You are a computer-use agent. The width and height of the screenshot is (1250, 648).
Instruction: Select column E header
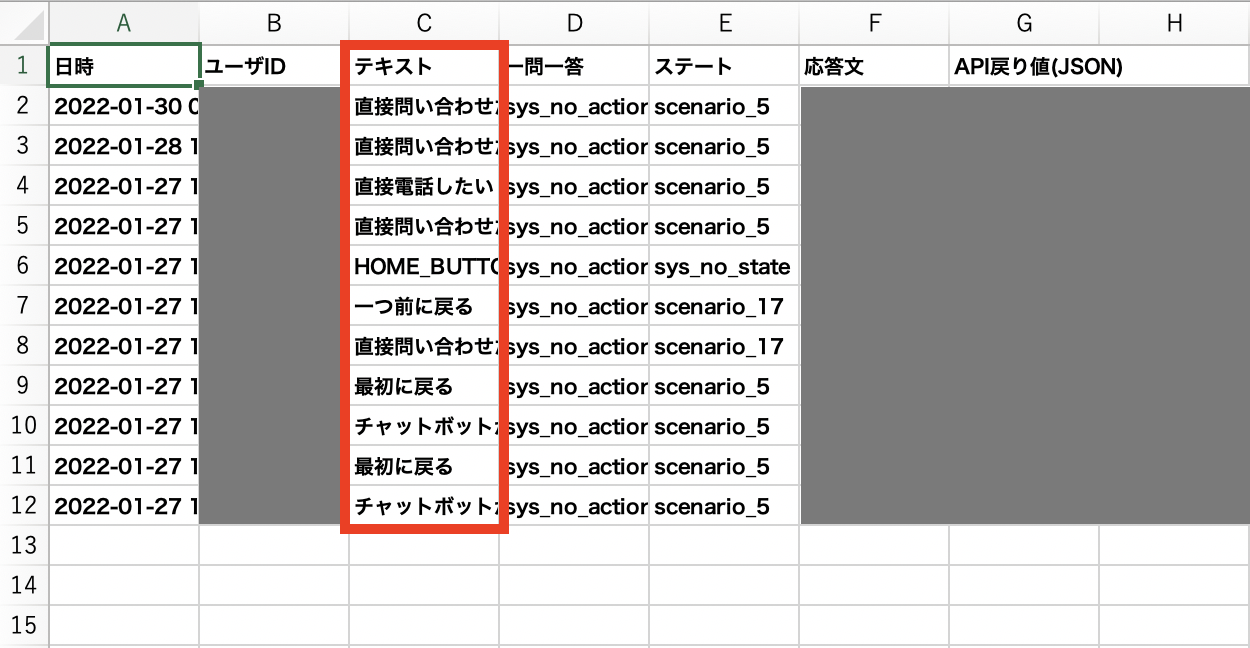724,23
